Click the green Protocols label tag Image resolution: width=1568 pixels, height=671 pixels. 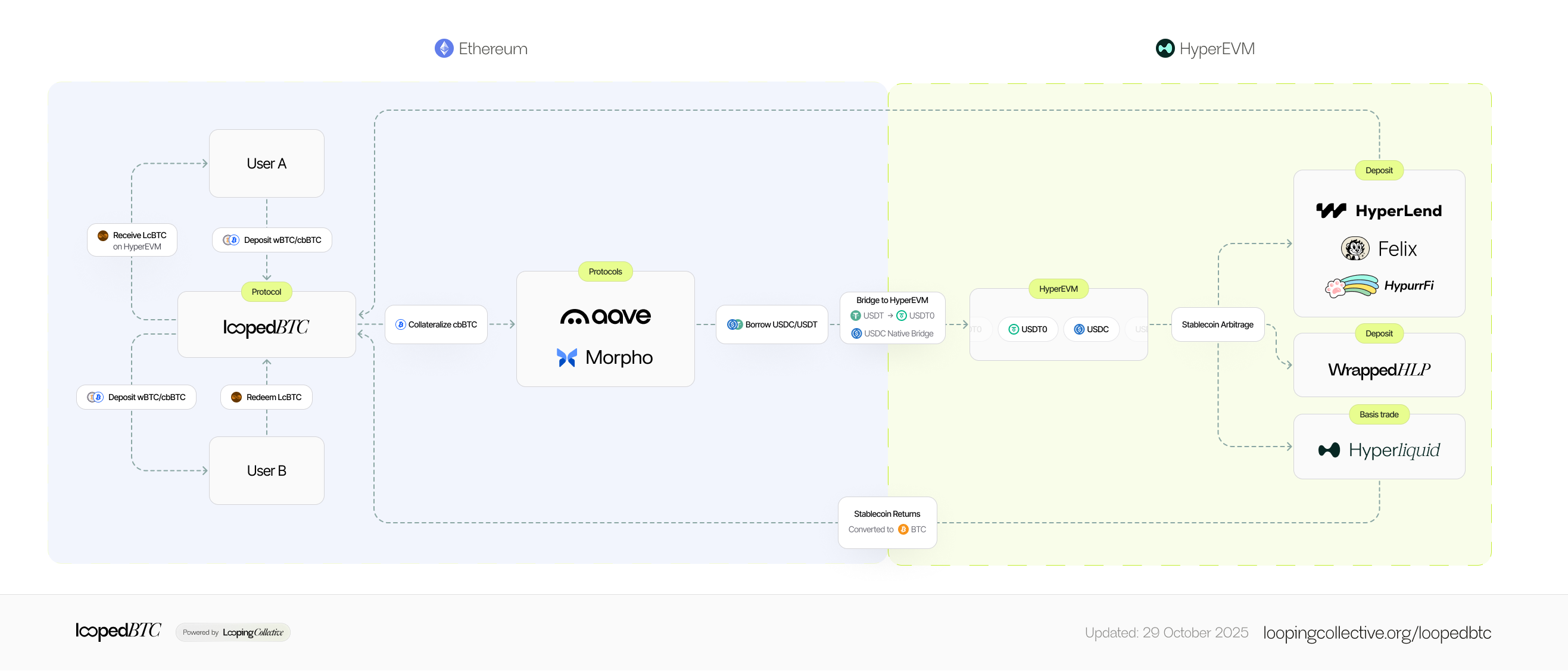[605, 272]
